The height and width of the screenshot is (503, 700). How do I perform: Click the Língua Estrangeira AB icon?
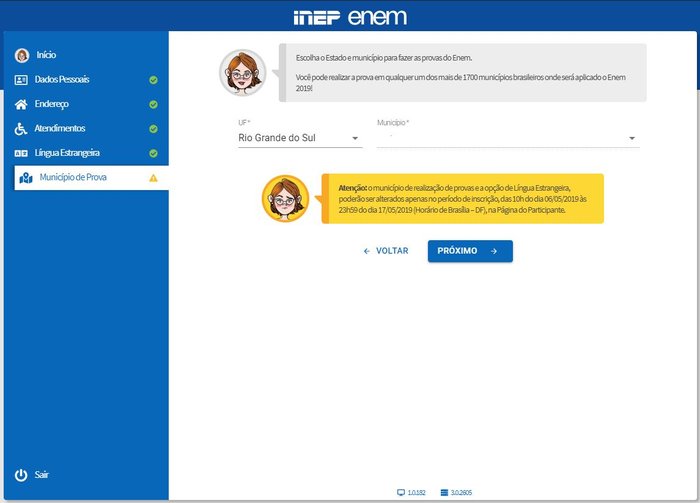pyautogui.click(x=21, y=154)
